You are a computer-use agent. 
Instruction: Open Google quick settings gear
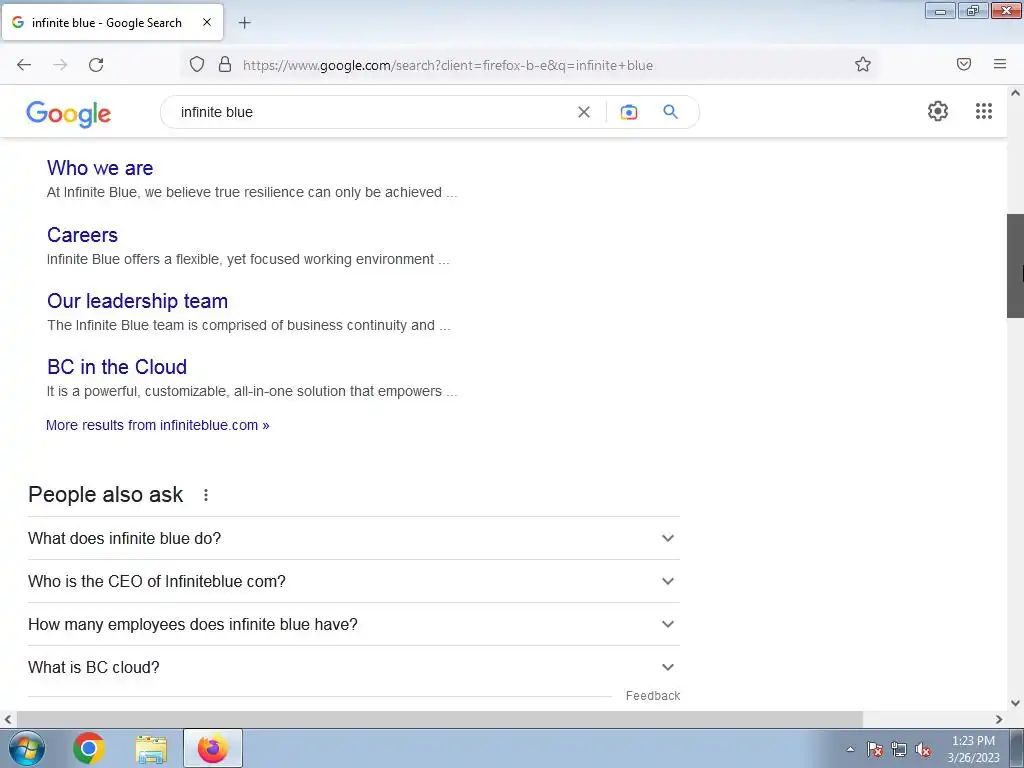click(938, 111)
